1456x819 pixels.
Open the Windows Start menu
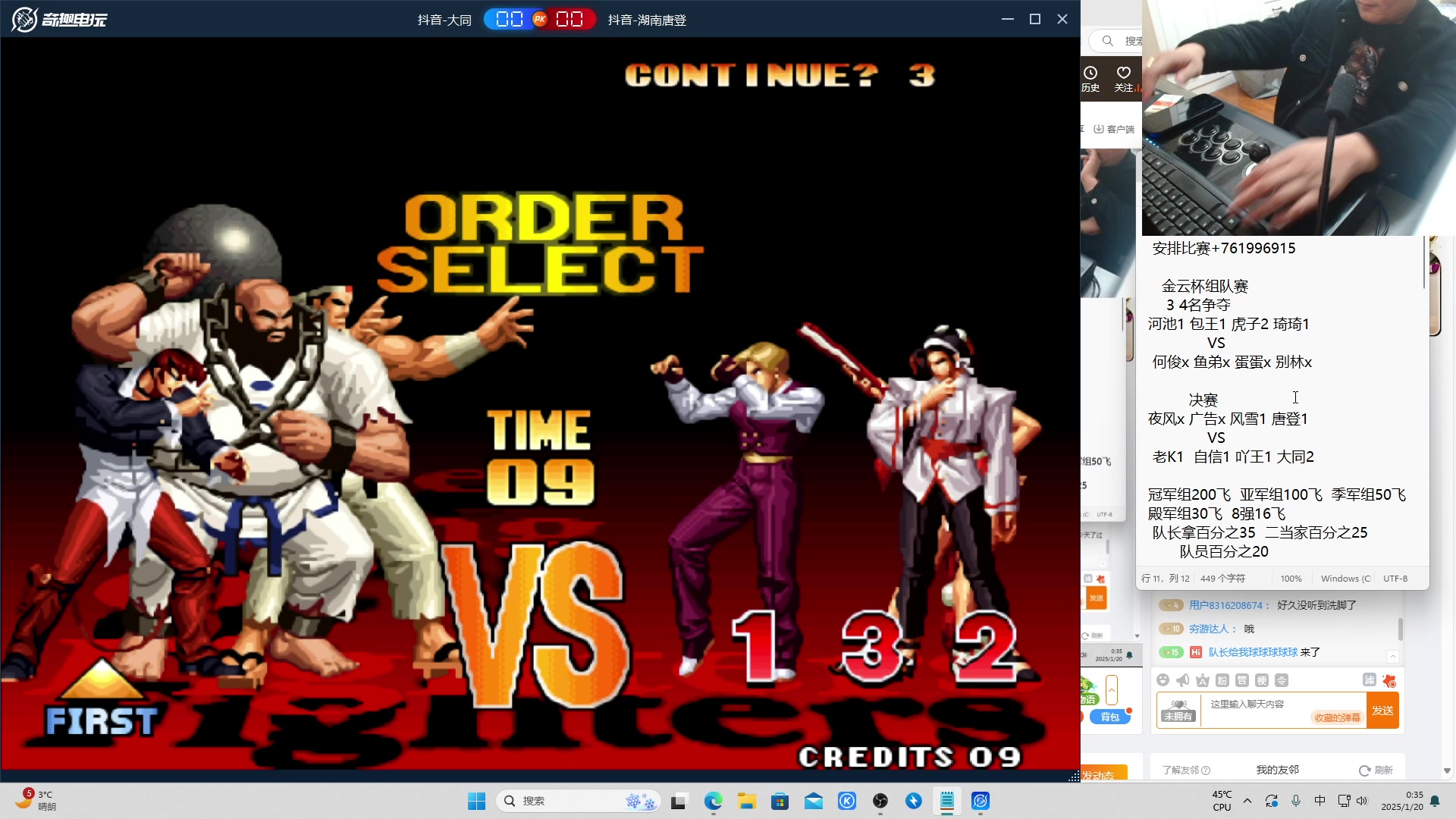coord(476,801)
